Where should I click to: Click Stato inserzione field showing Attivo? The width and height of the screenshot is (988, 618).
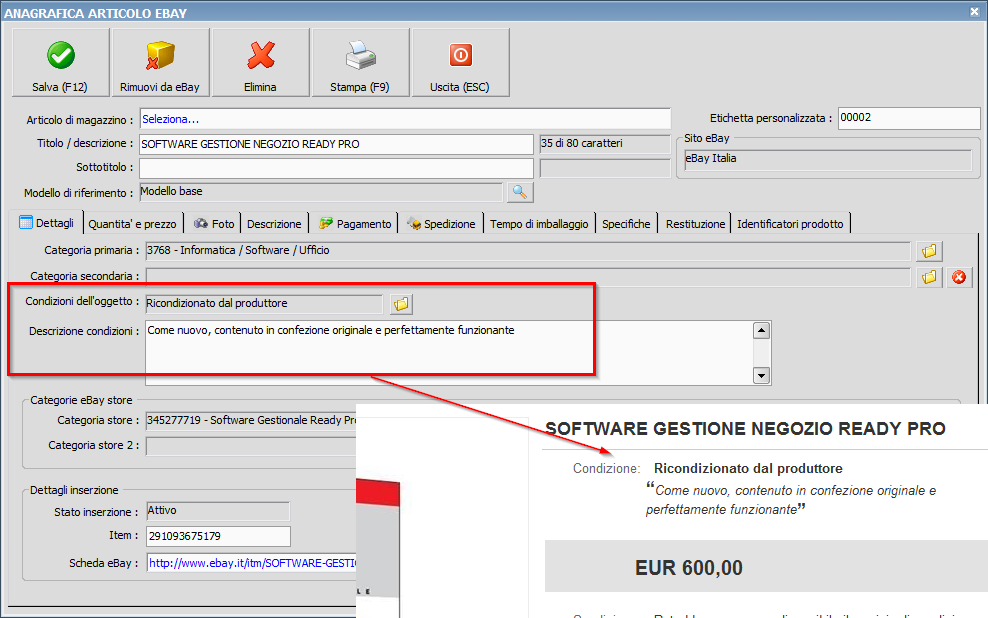pyautogui.click(x=218, y=511)
